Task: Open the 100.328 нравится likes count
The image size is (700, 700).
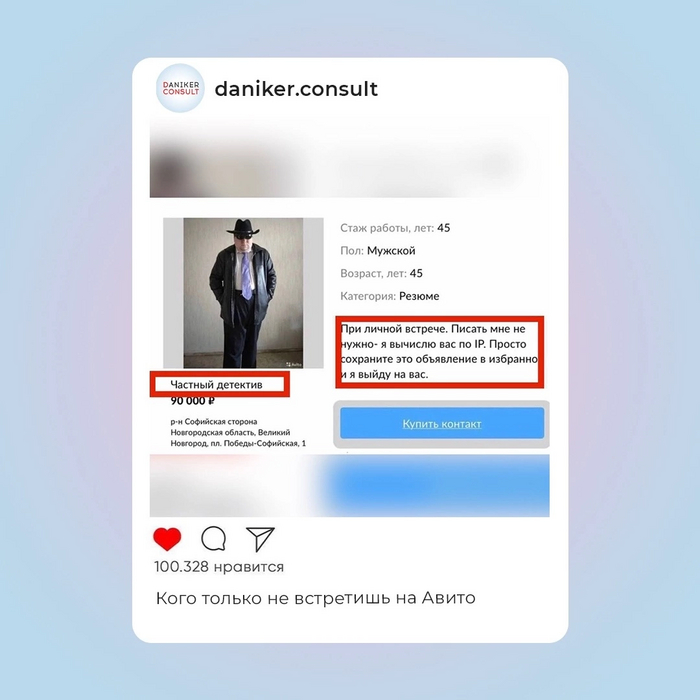Action: click(219, 567)
